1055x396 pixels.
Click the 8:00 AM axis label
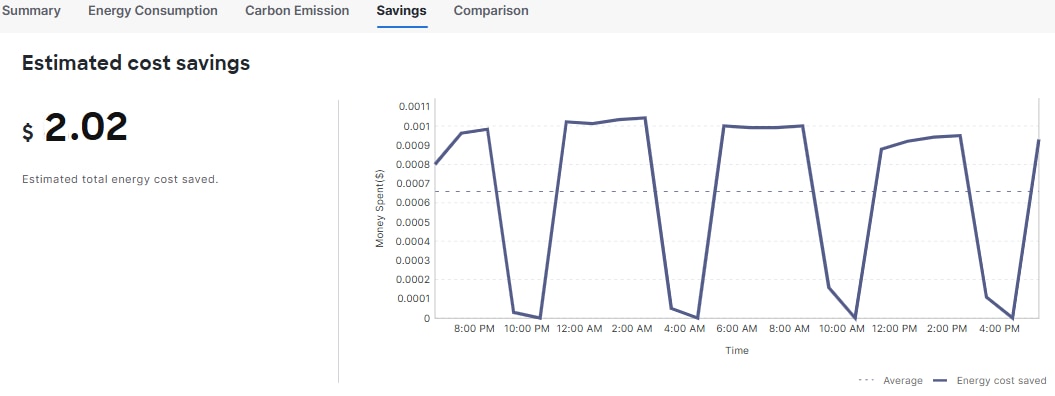click(x=789, y=329)
